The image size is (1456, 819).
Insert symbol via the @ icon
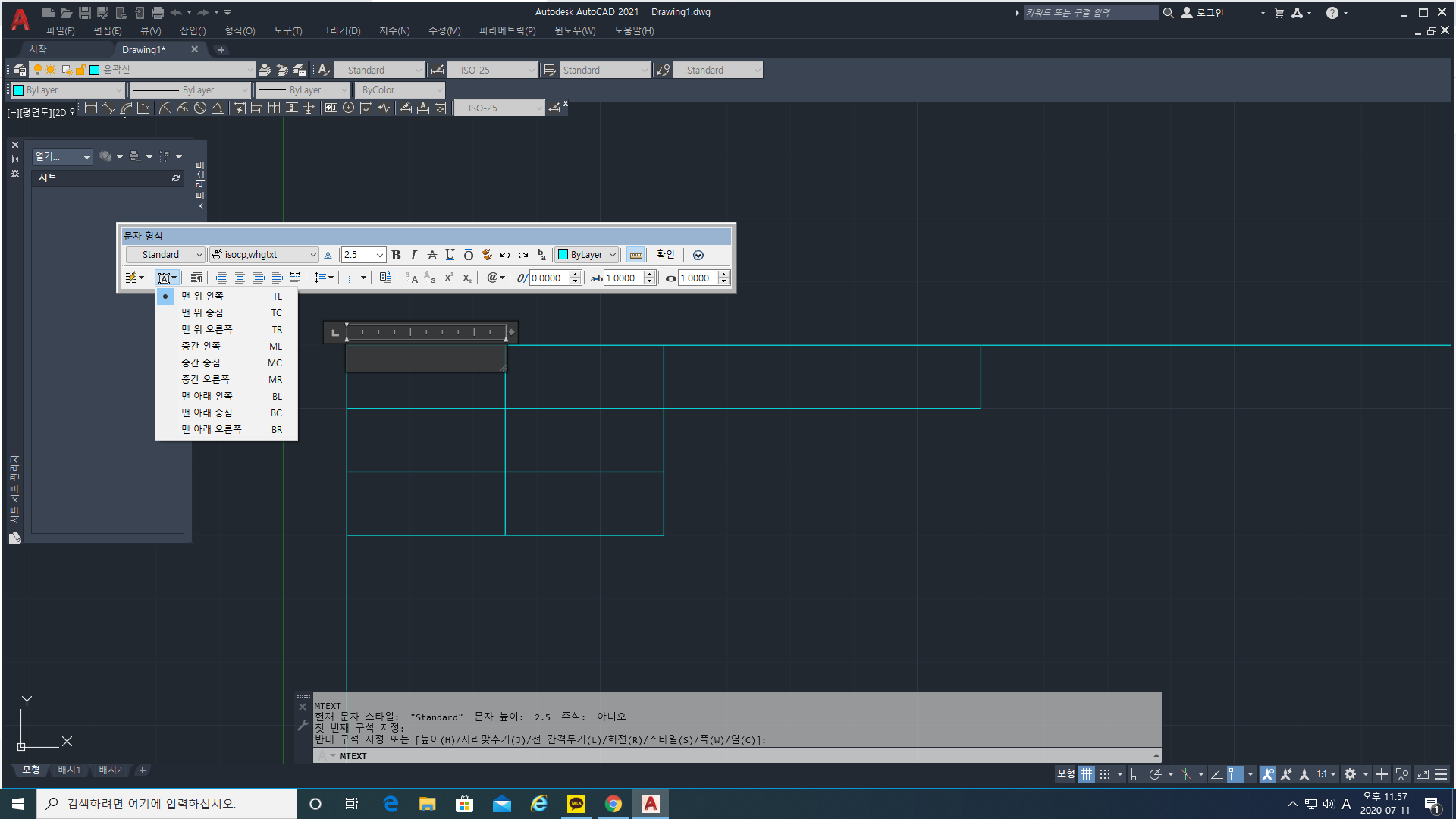[493, 278]
